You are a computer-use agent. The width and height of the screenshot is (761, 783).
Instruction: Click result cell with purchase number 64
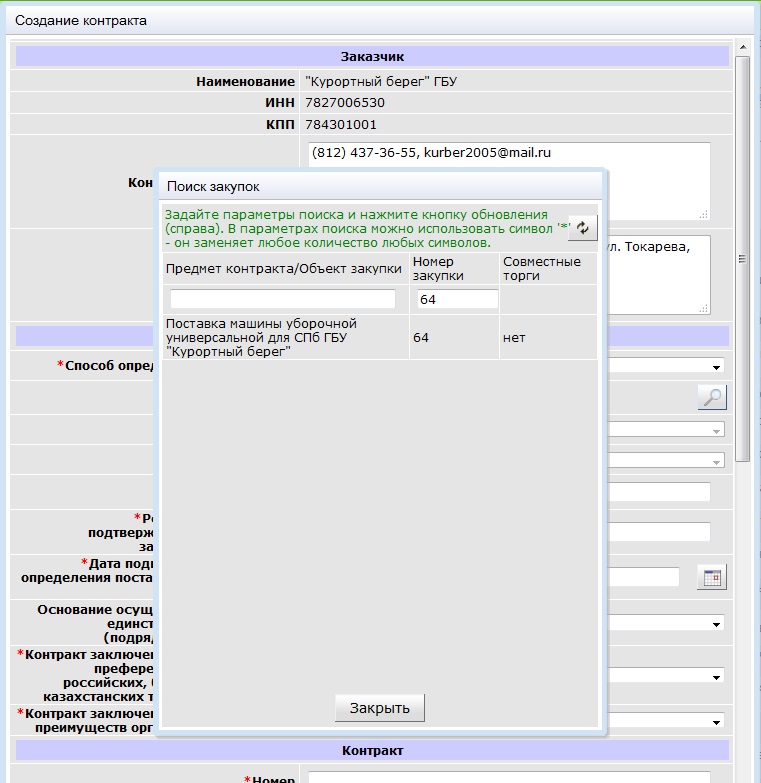coord(420,338)
